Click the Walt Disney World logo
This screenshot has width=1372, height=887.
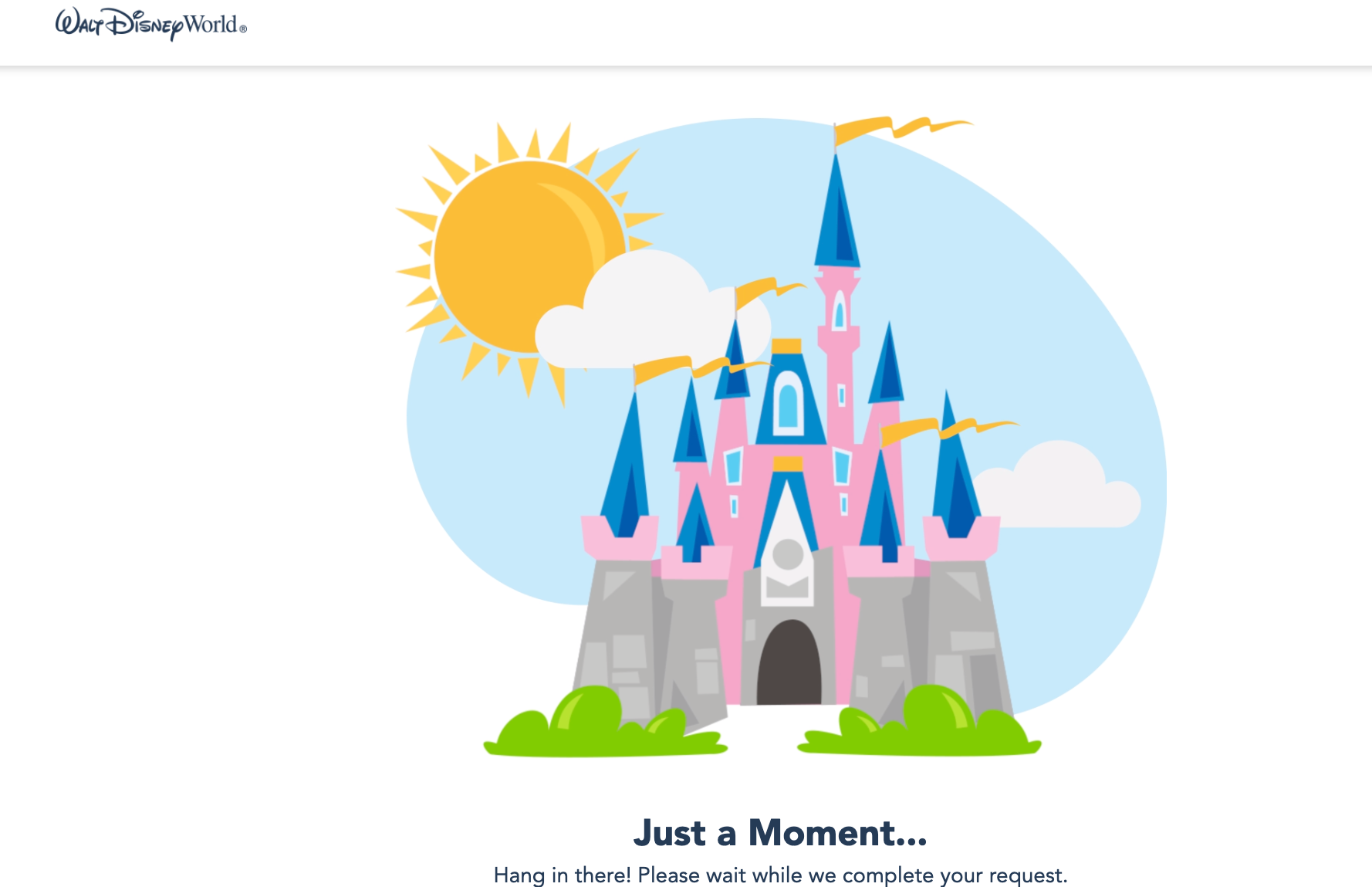click(x=150, y=24)
